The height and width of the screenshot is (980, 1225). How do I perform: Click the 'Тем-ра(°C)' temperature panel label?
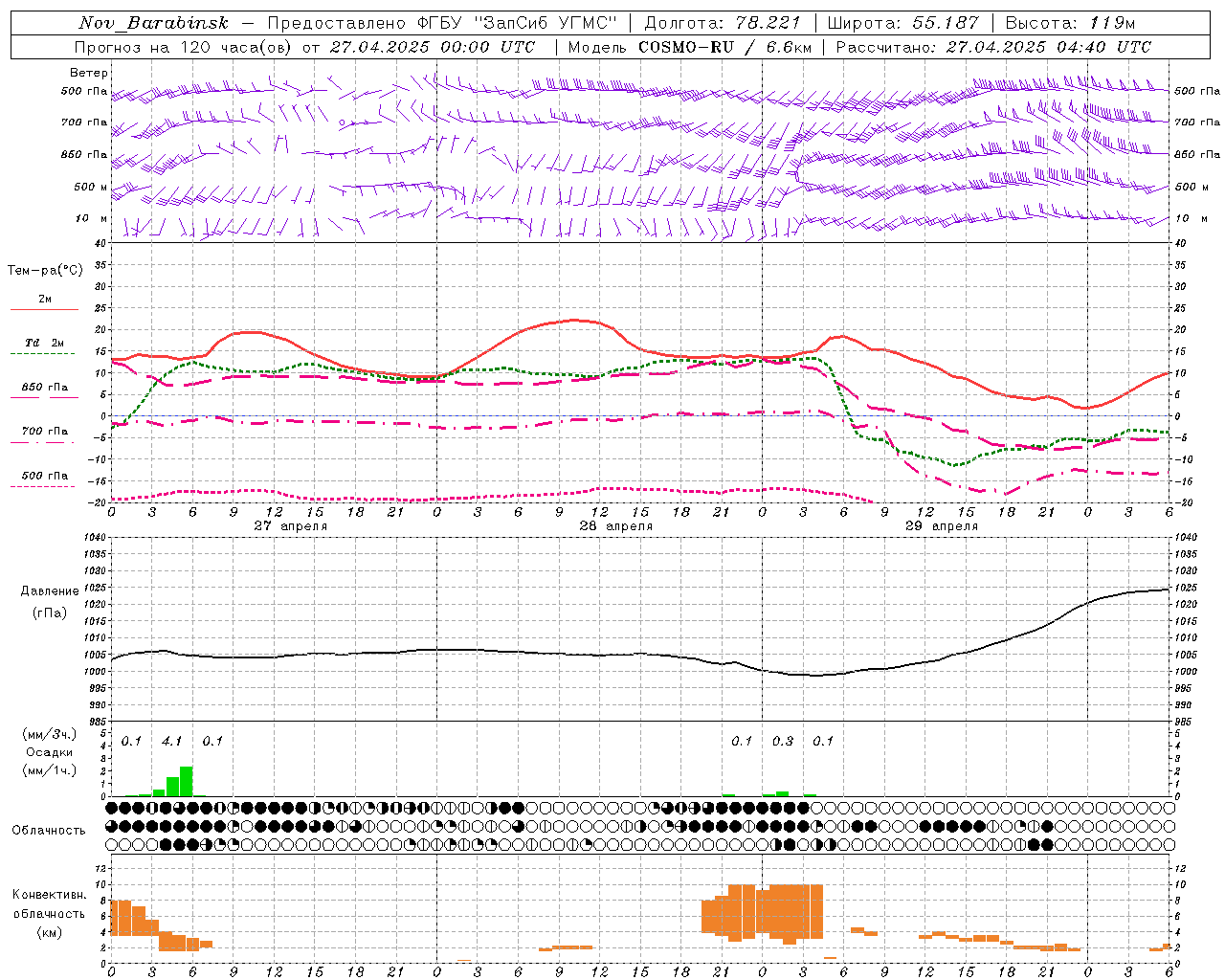click(x=45, y=270)
